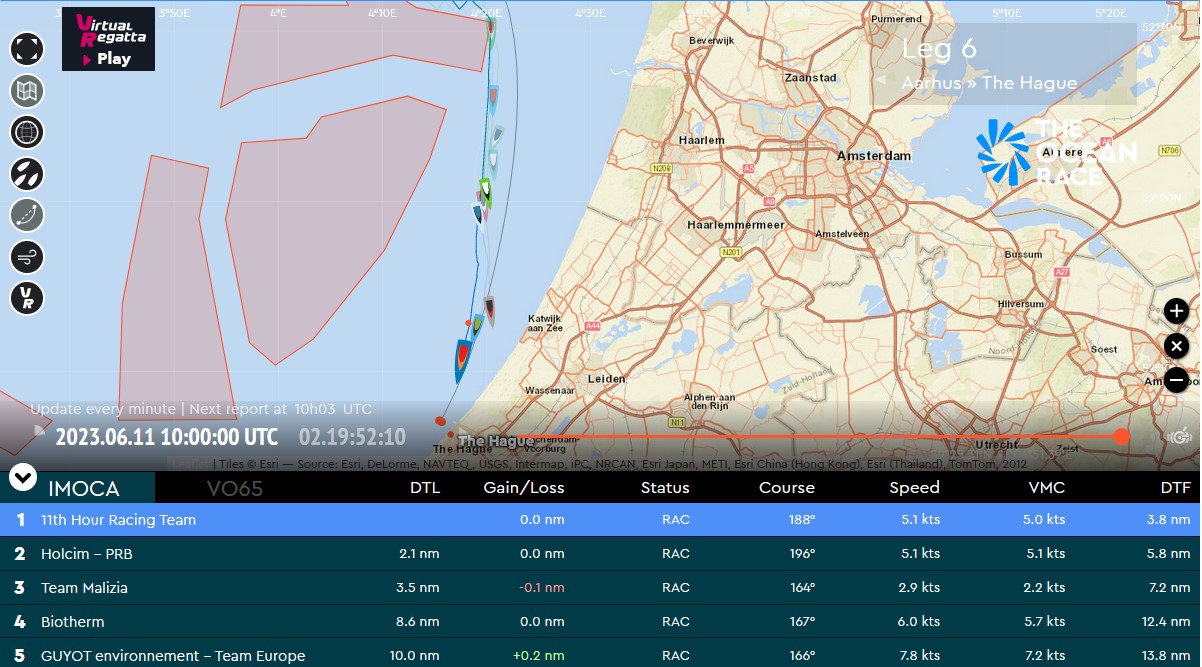Expand the Biotherm leaderboard row
The height and width of the screenshot is (667, 1202).
[x=600, y=621]
